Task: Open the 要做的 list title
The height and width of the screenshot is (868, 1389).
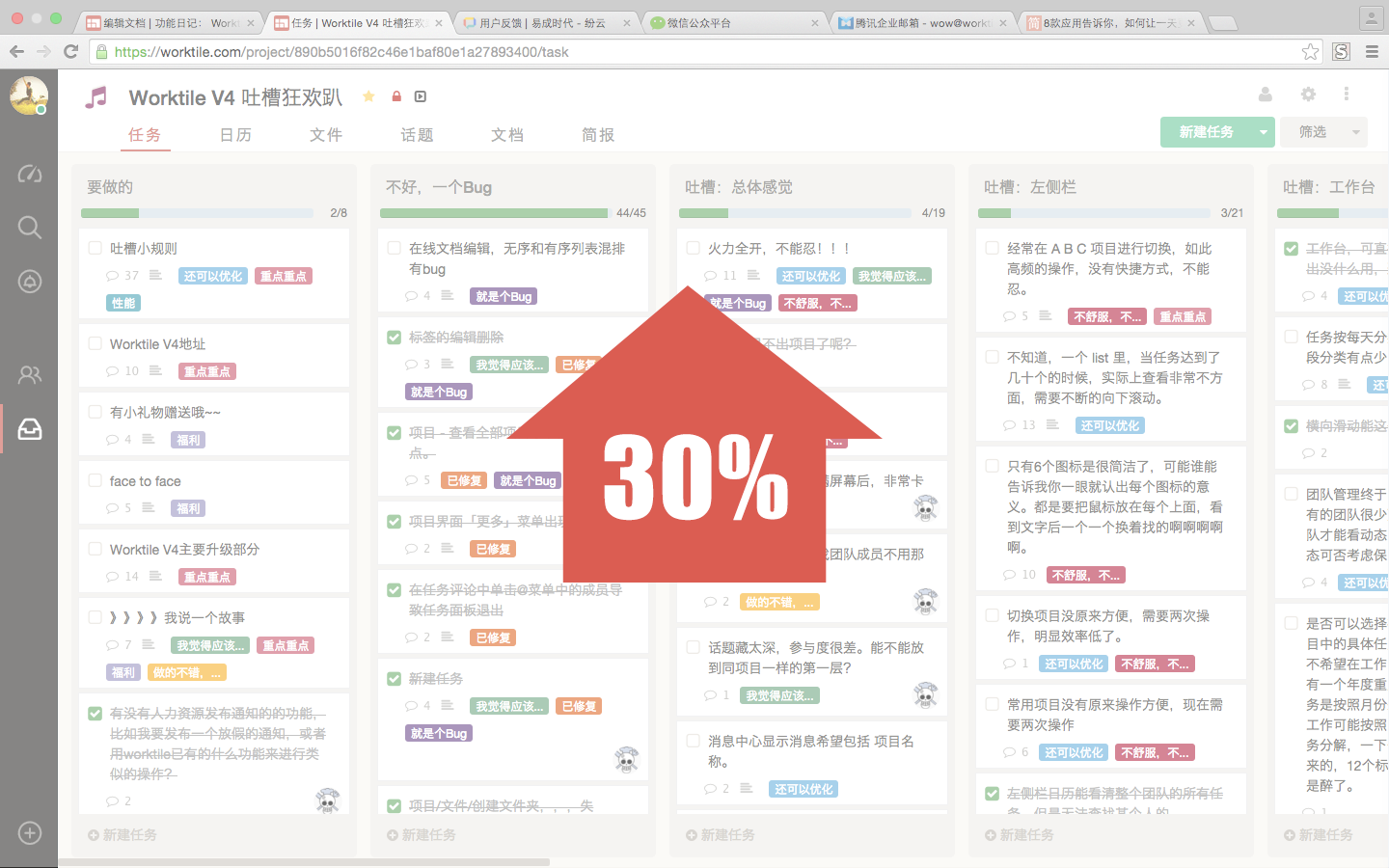Action: click(110, 187)
